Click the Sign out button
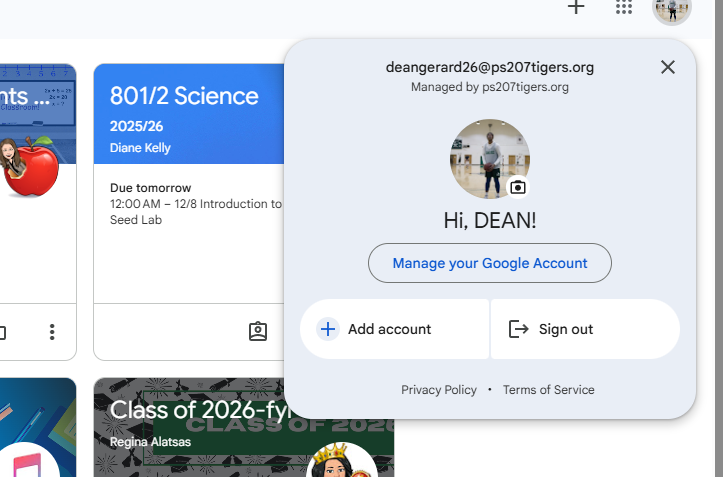Image resolution: width=723 pixels, height=477 pixels. click(x=585, y=329)
